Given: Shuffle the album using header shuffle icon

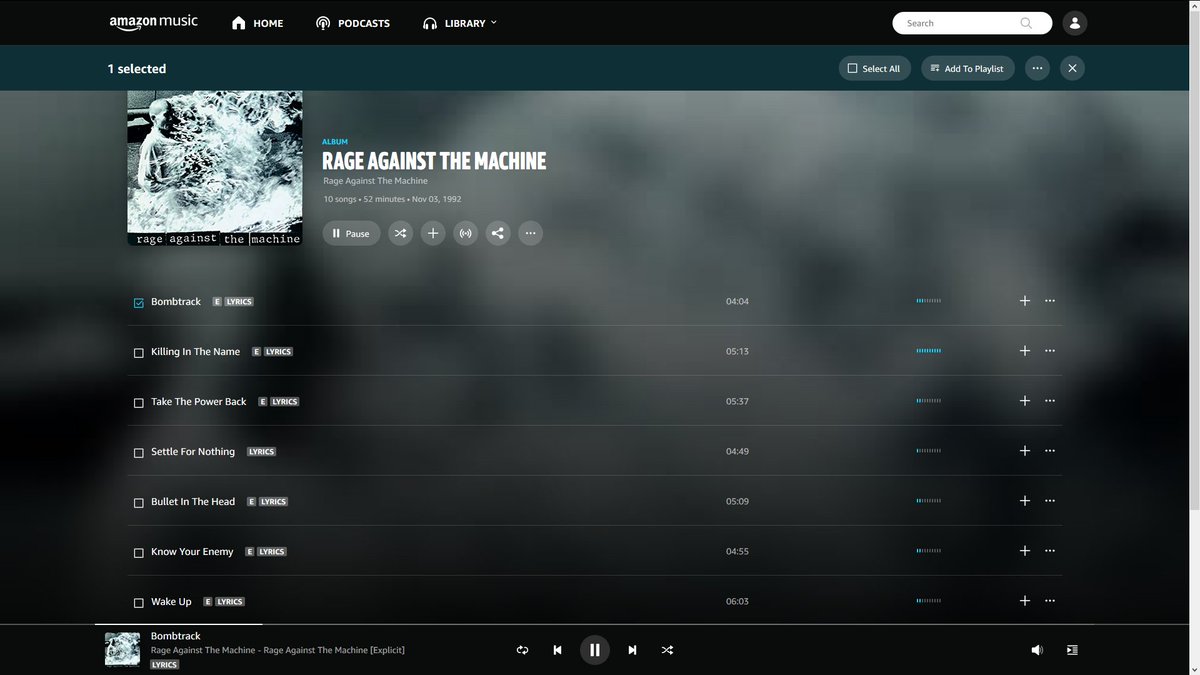Looking at the screenshot, I should click(x=400, y=233).
